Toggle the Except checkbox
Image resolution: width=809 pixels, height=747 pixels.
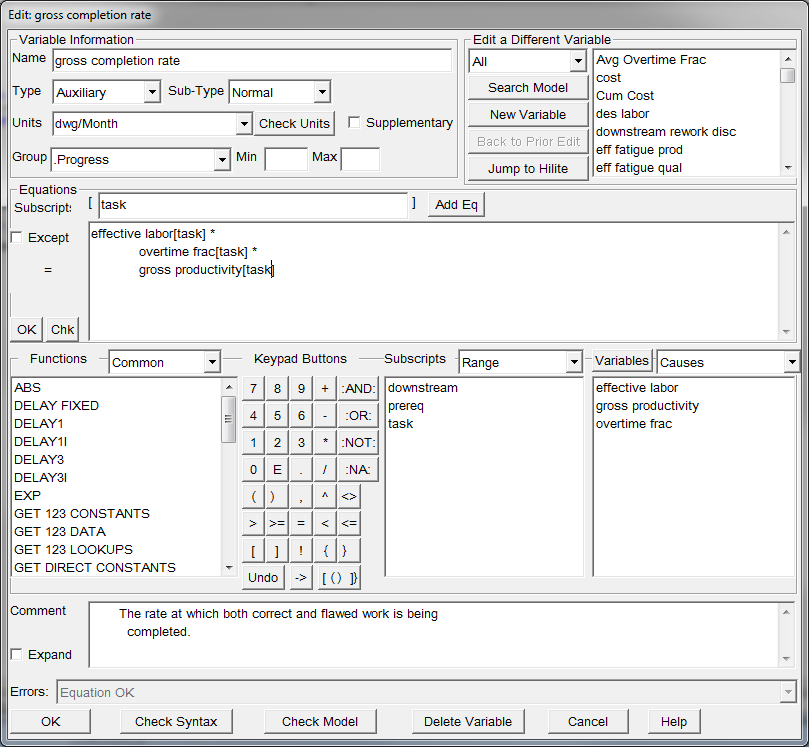tap(17, 238)
